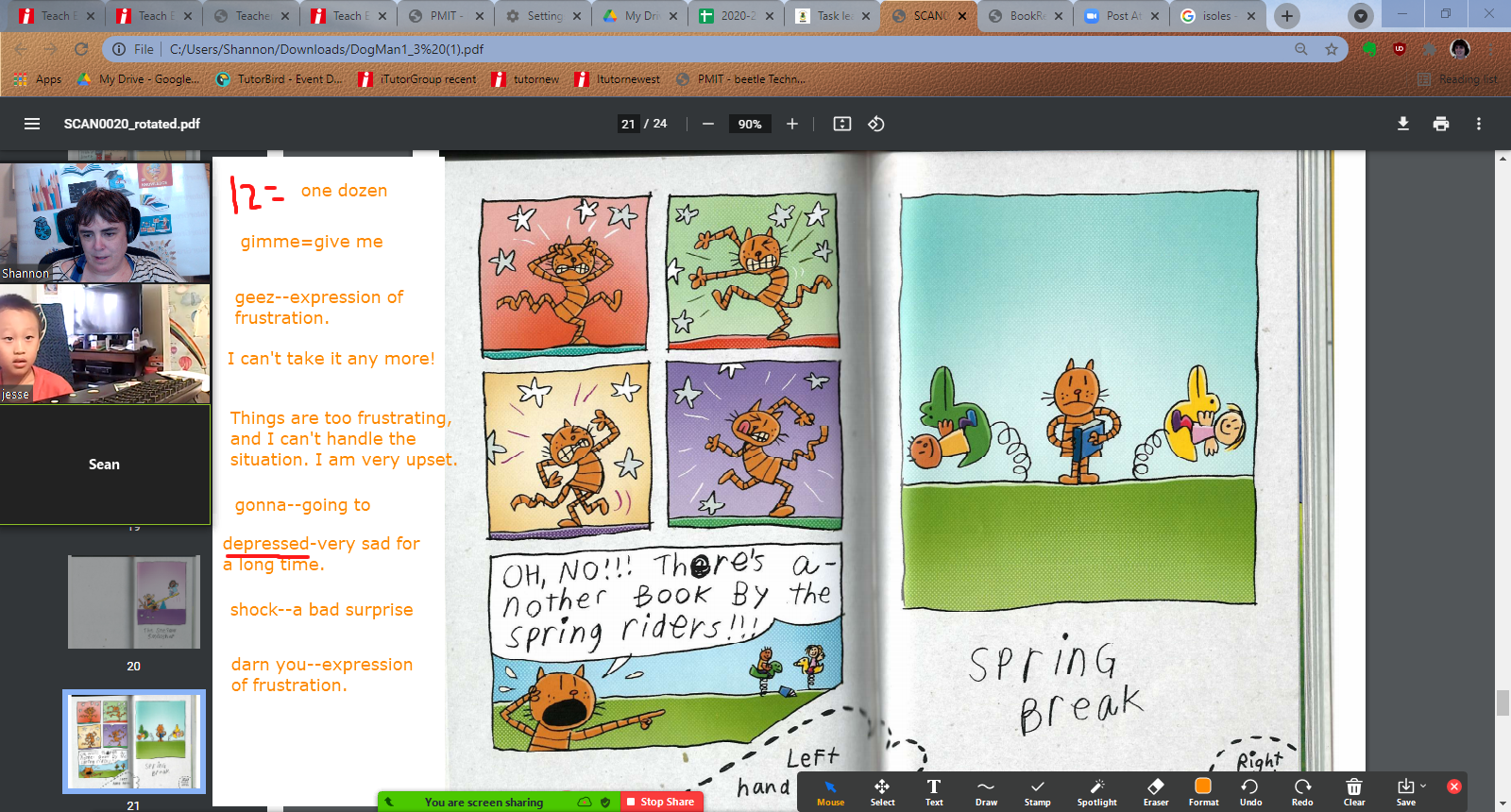Open the PMIT - beetle Techn bookmark
1511x812 pixels.
pos(740,79)
